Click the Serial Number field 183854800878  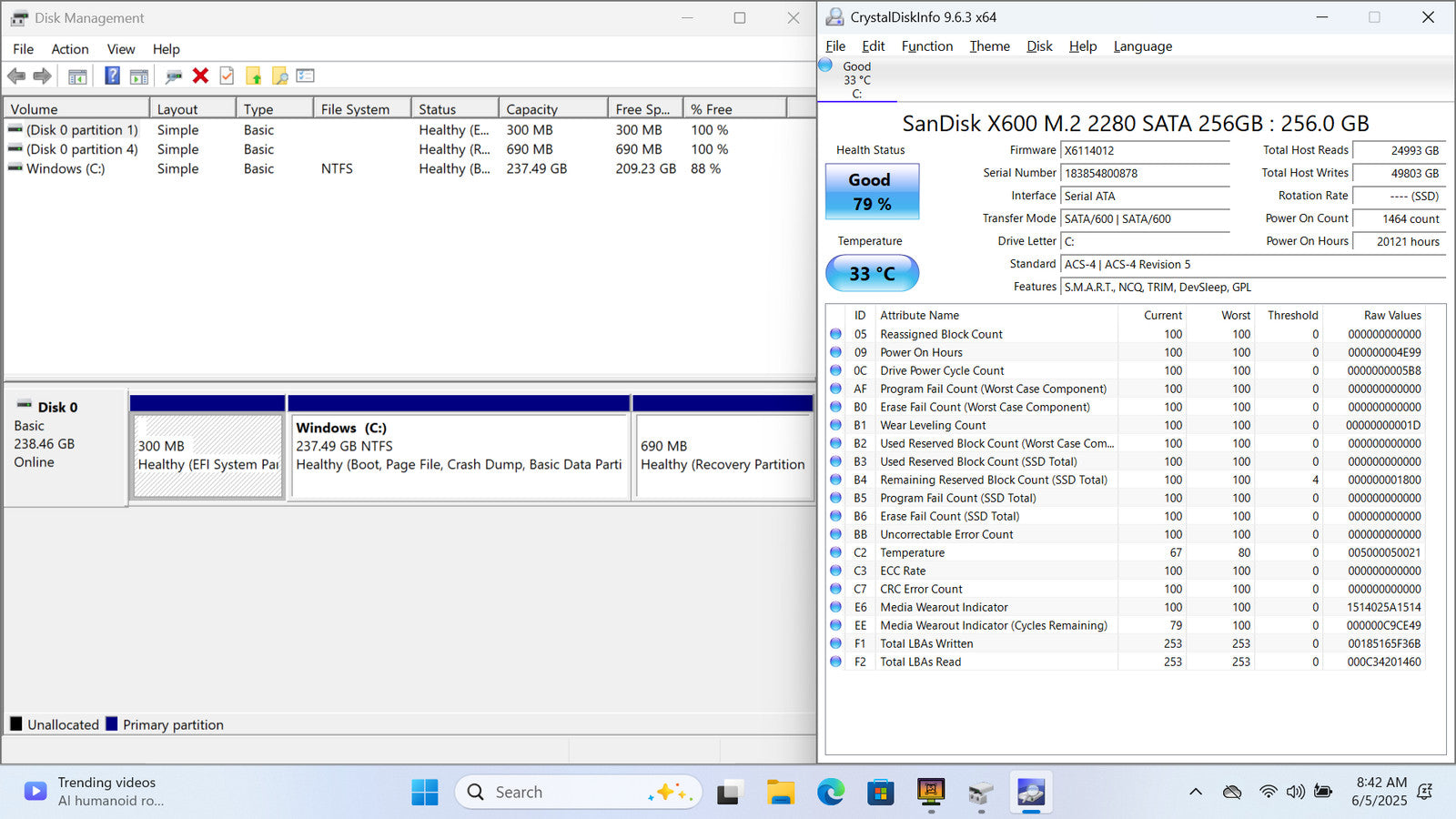coord(1145,173)
